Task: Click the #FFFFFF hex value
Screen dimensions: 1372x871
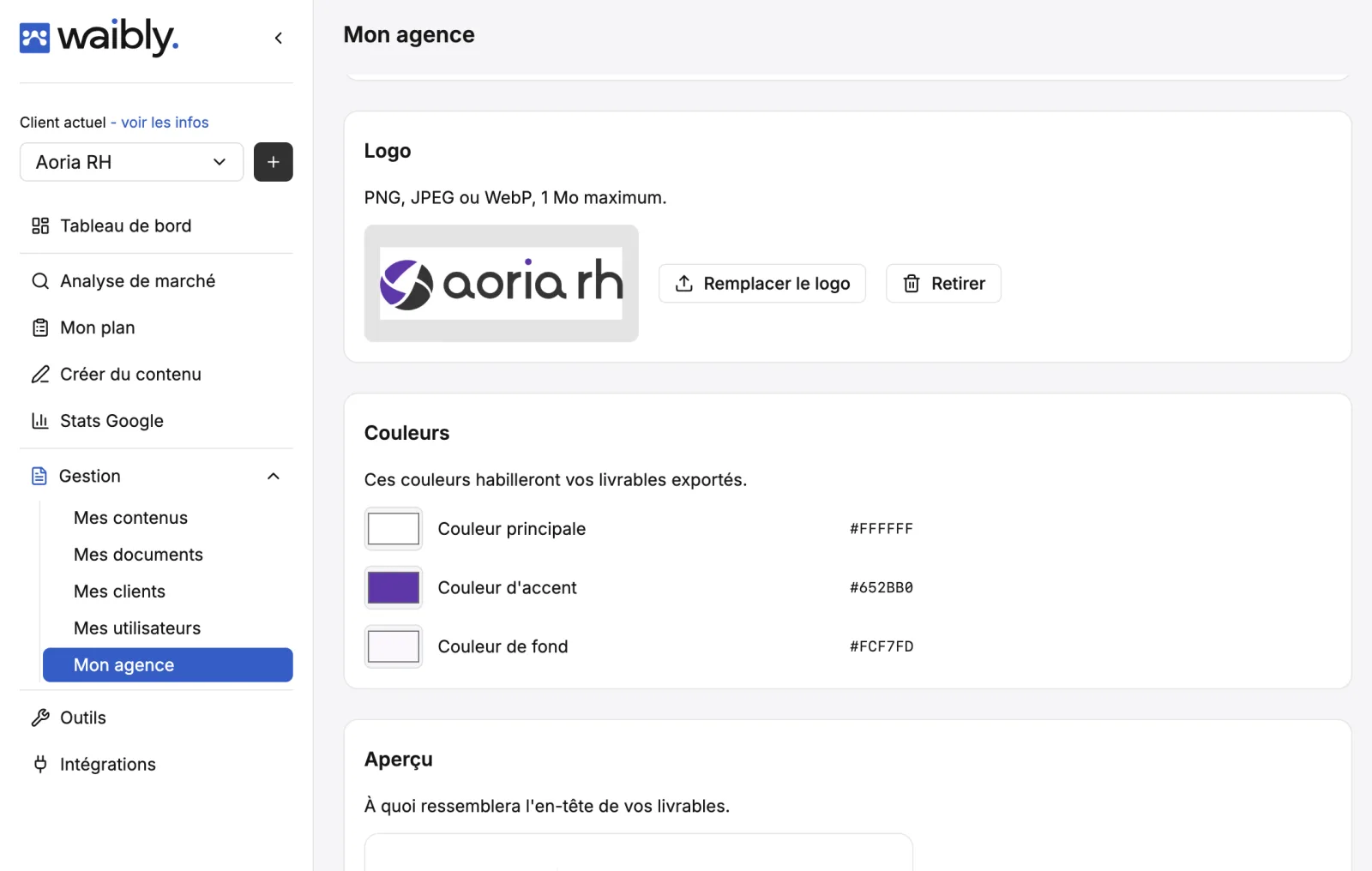Action: [x=882, y=529]
